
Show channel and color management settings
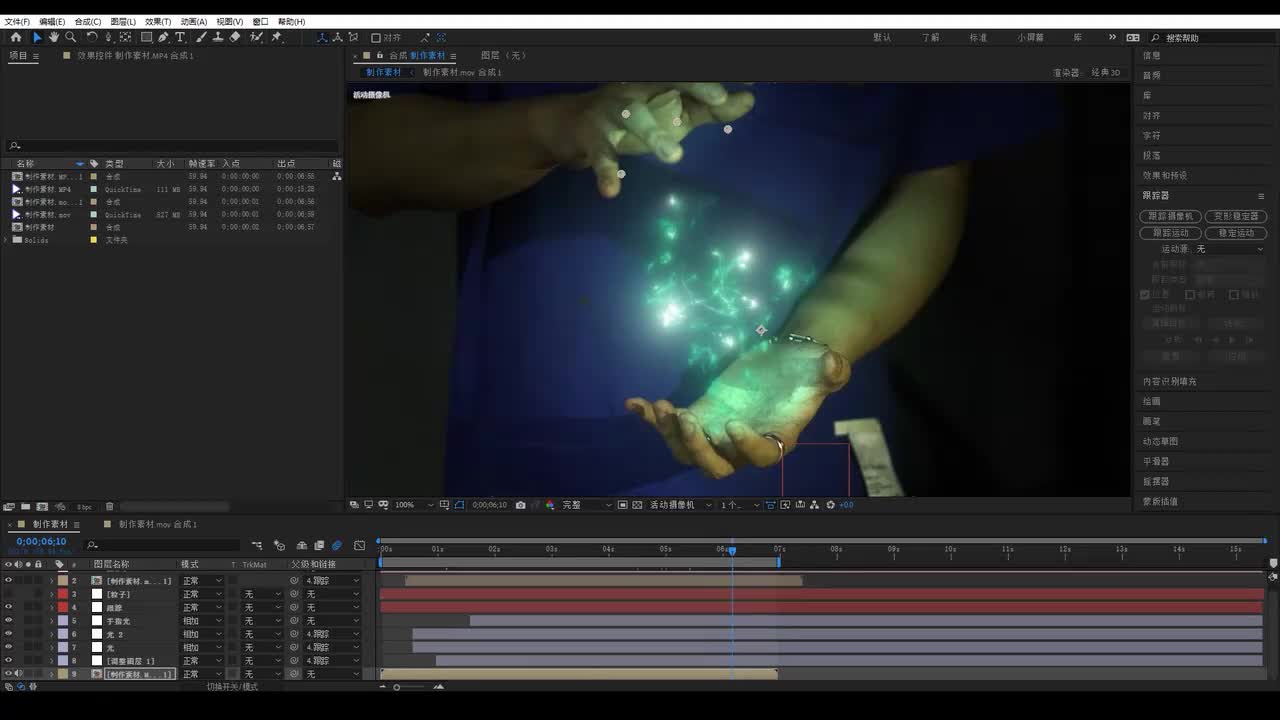[550, 505]
